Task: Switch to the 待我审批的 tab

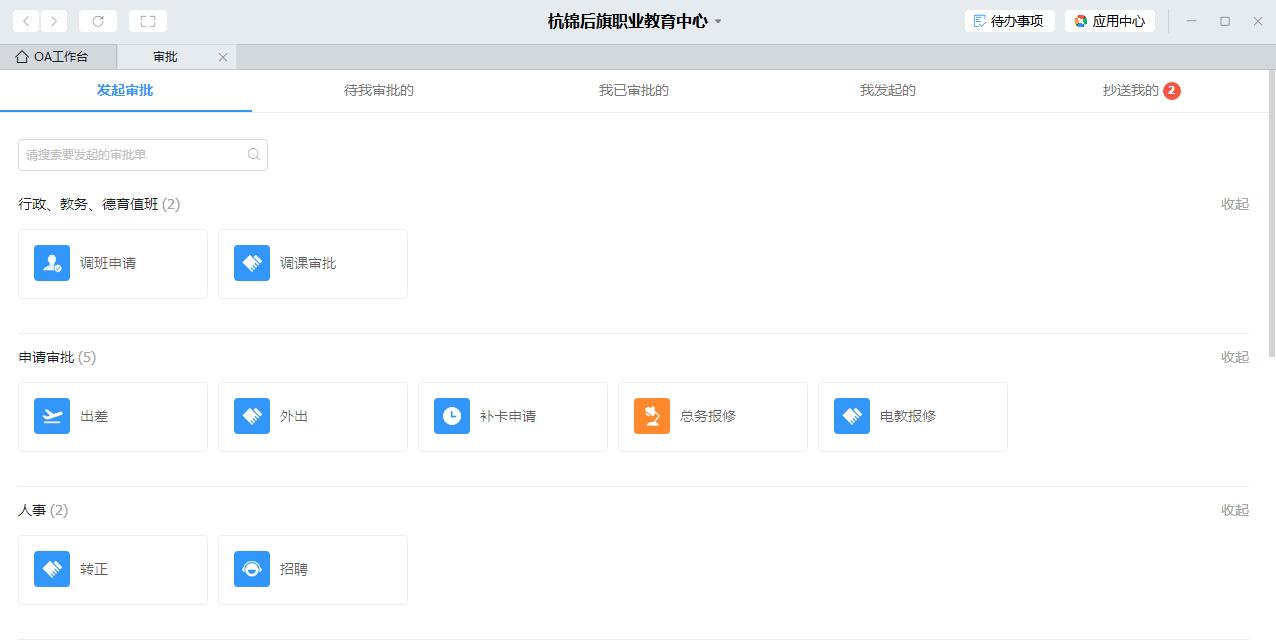Action: 379,90
